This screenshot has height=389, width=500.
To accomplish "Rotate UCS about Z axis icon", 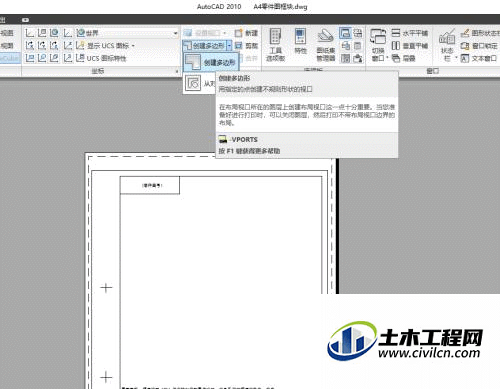I will point(54,45).
